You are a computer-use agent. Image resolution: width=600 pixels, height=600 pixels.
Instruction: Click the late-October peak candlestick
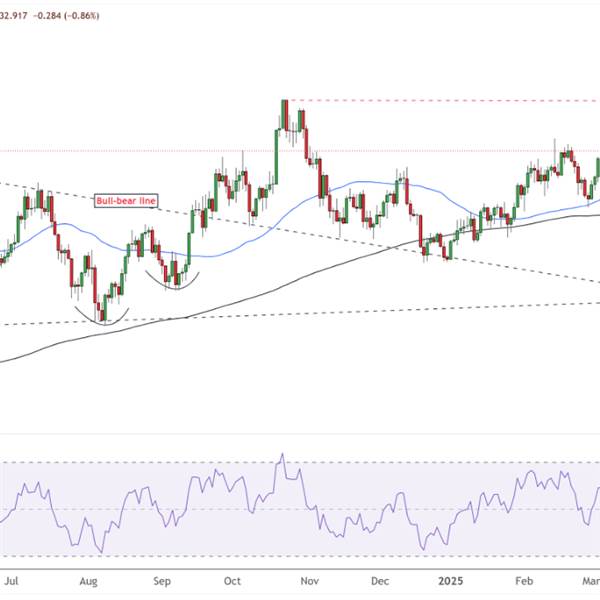[x=284, y=115]
